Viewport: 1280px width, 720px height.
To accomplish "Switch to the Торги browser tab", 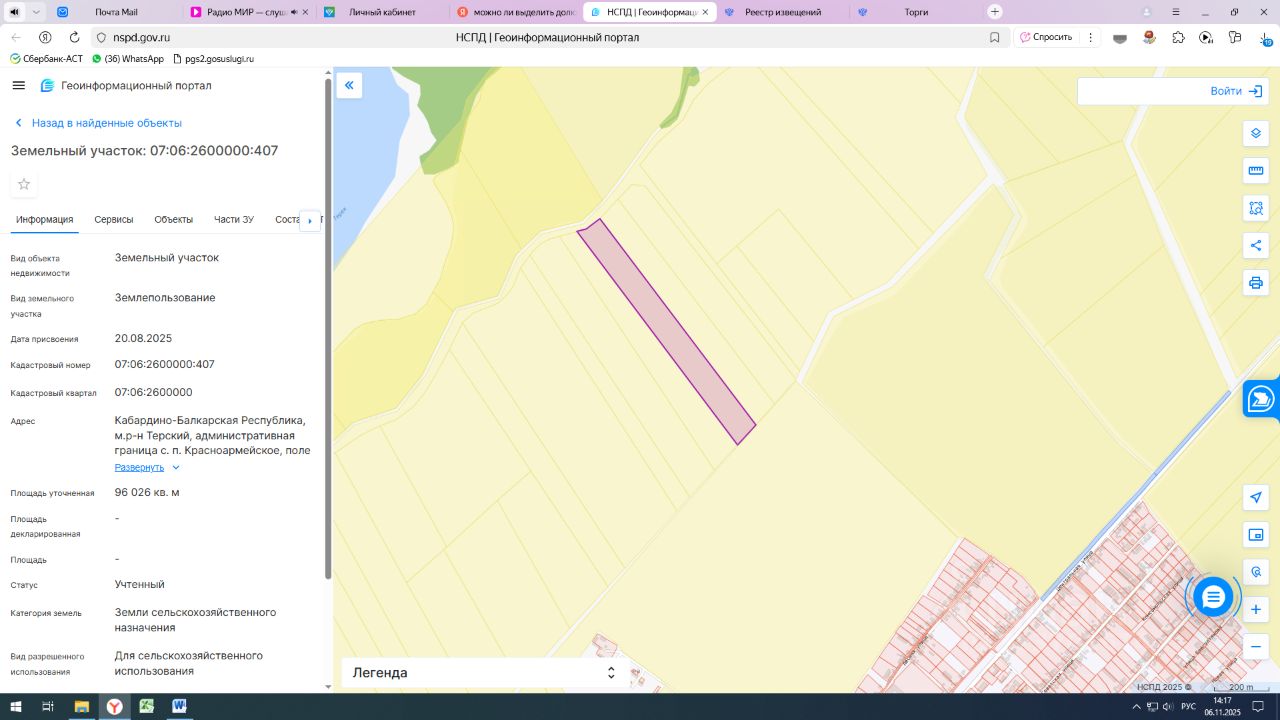I will (x=916, y=12).
